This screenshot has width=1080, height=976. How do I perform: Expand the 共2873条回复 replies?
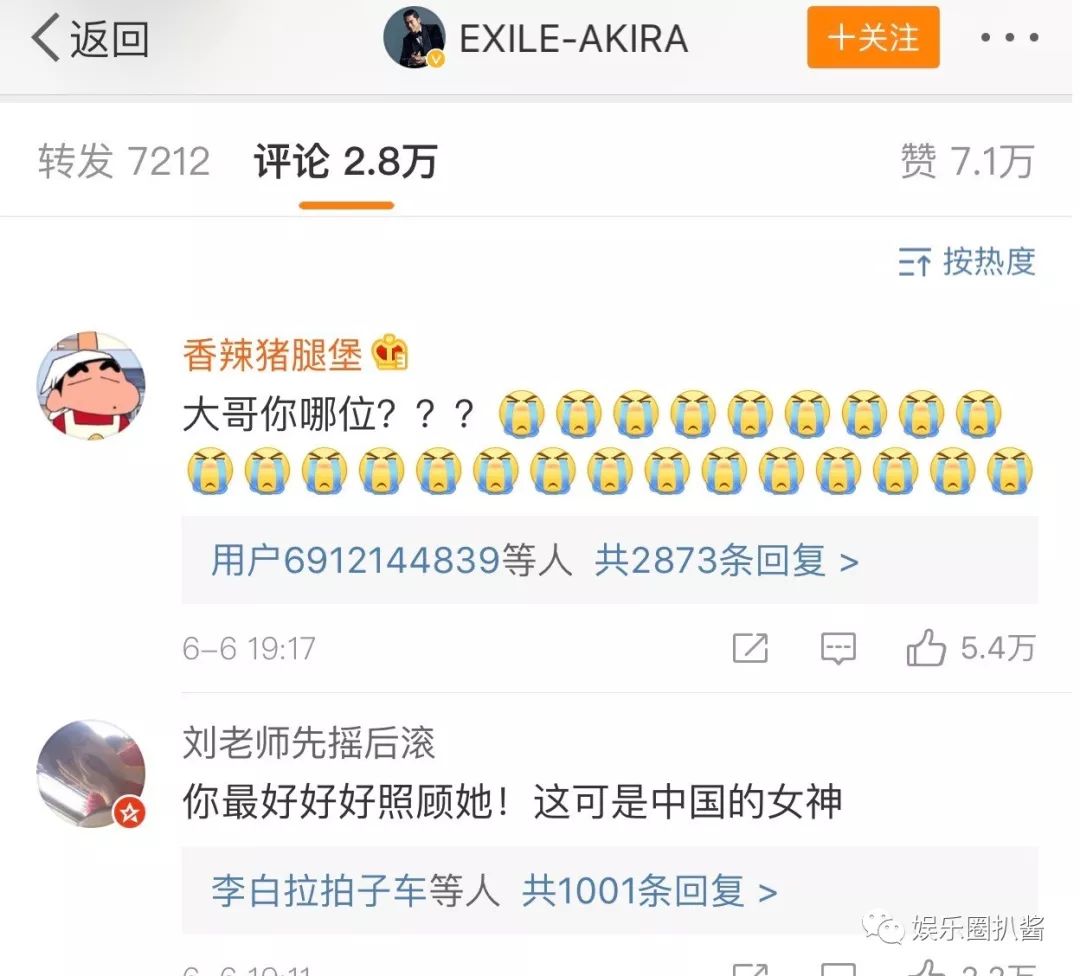pos(727,560)
